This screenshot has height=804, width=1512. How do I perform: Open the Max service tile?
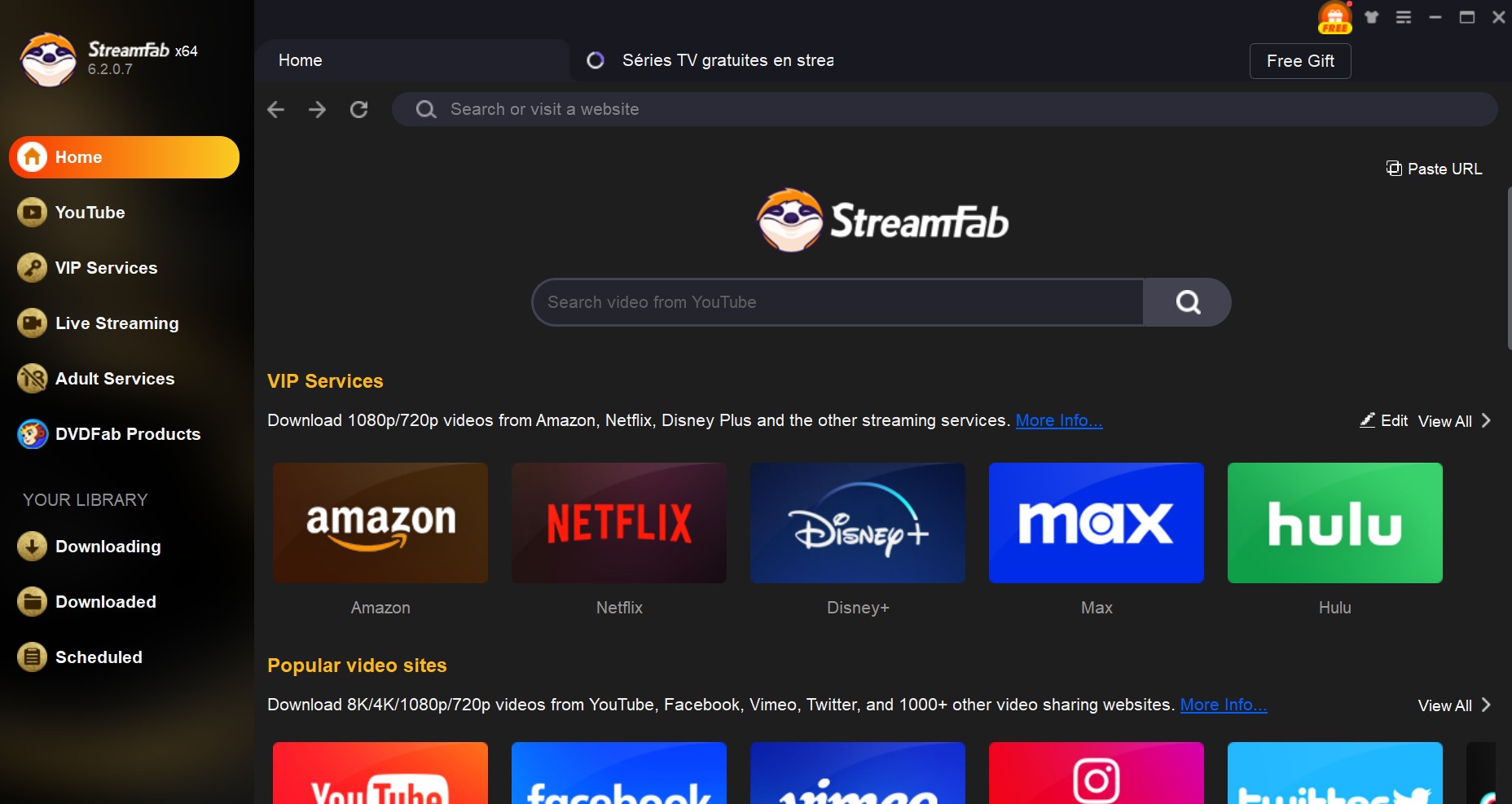click(1097, 523)
